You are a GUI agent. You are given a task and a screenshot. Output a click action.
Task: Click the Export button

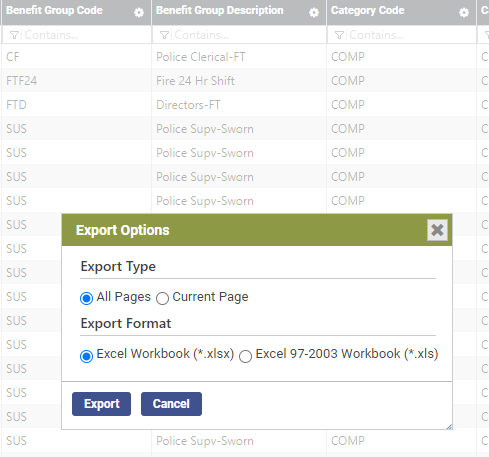coord(101,404)
